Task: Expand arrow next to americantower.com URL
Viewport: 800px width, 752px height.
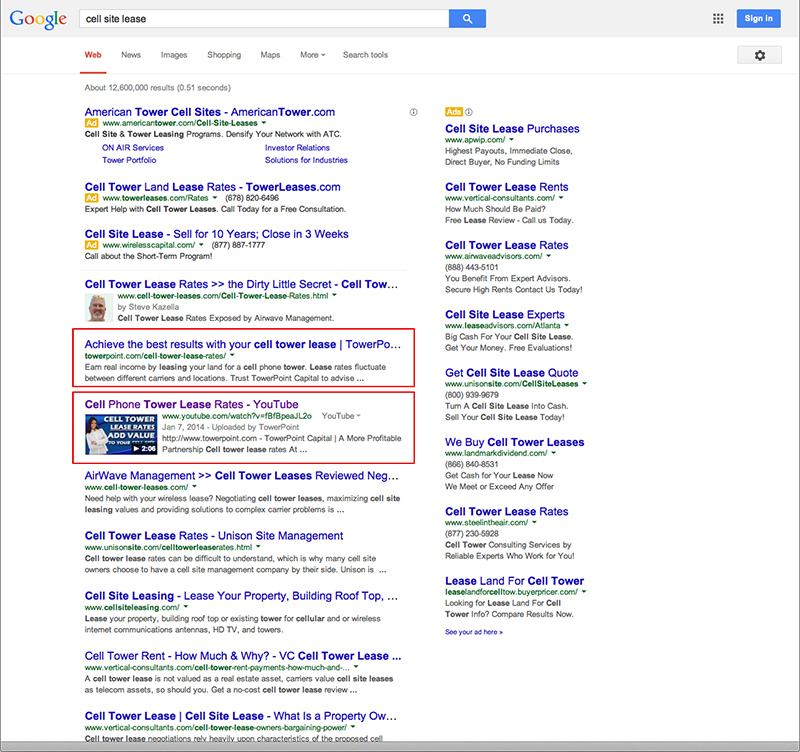Action: 264,123
